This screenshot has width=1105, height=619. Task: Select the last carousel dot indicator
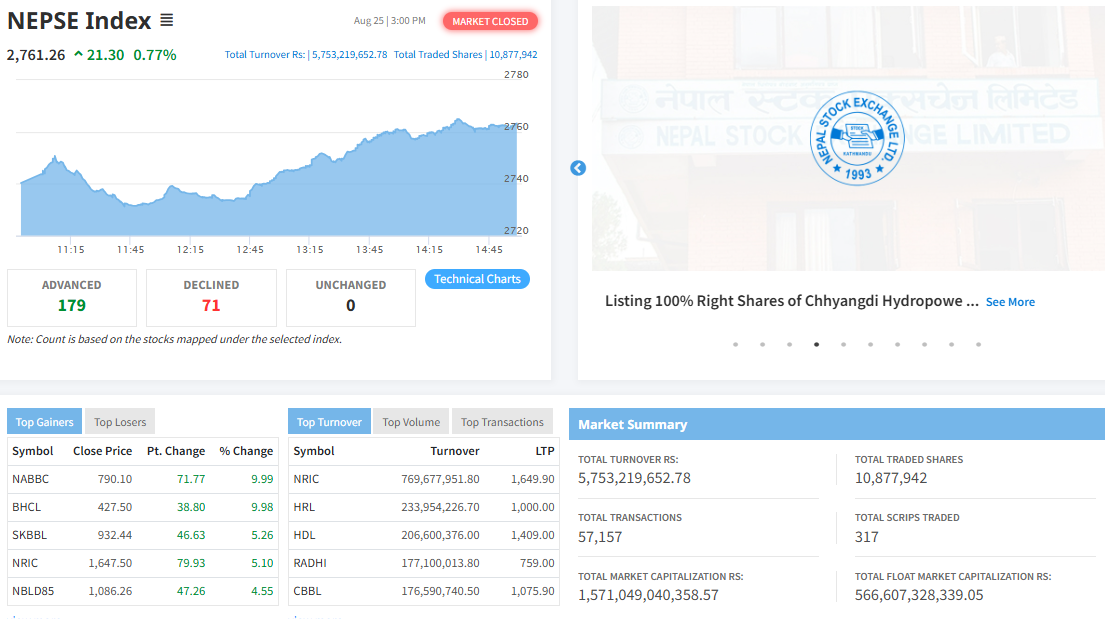[978, 344]
